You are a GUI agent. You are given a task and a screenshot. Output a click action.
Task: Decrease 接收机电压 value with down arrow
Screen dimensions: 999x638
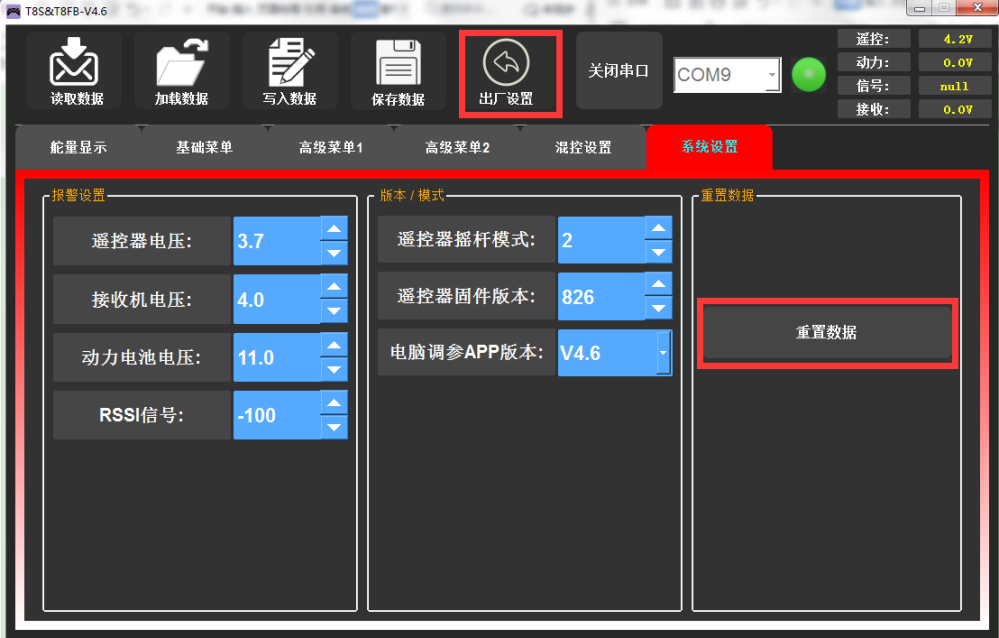pyautogui.click(x=334, y=311)
